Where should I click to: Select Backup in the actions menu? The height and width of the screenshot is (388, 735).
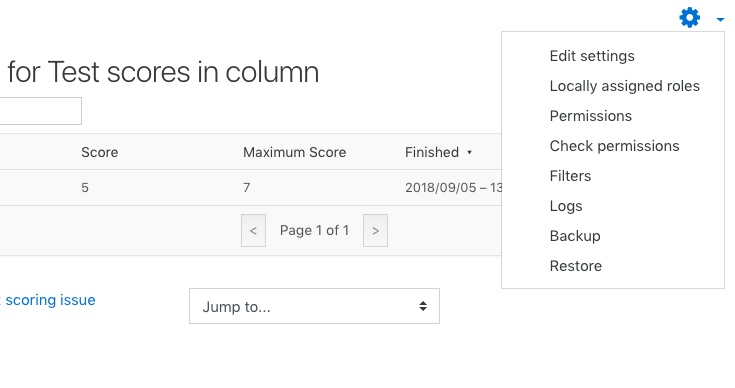(575, 236)
